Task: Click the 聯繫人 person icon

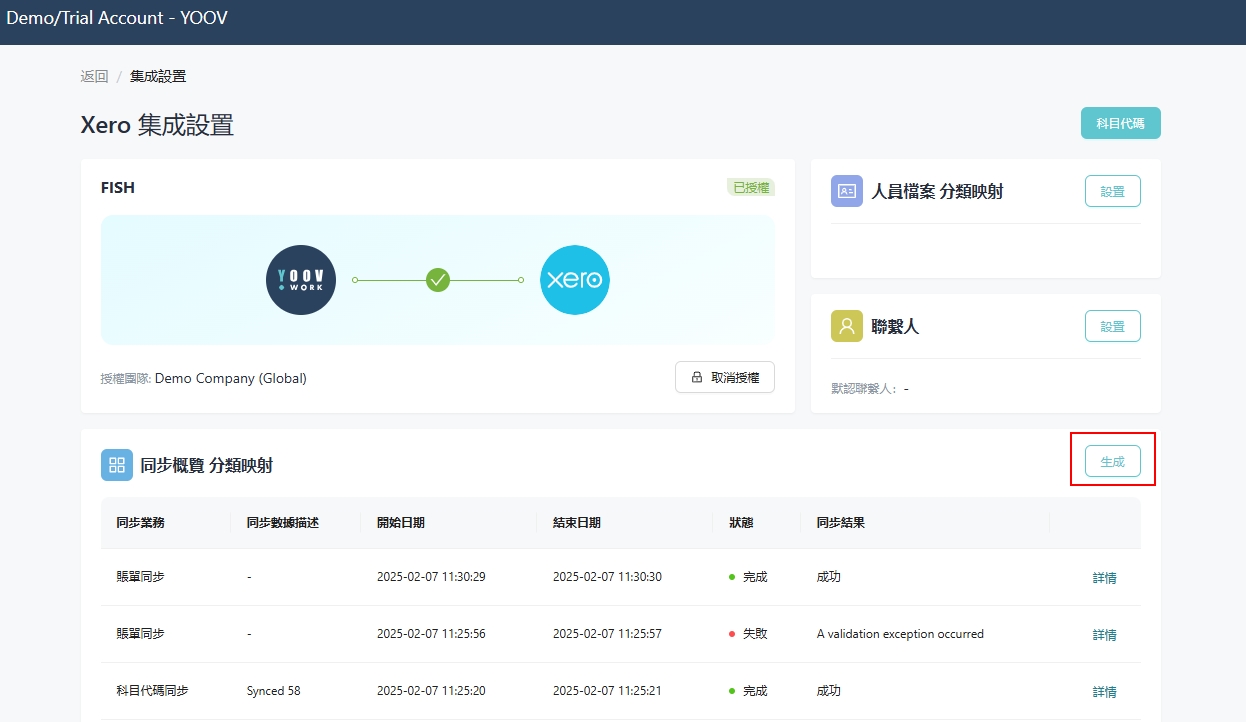Action: (x=847, y=326)
